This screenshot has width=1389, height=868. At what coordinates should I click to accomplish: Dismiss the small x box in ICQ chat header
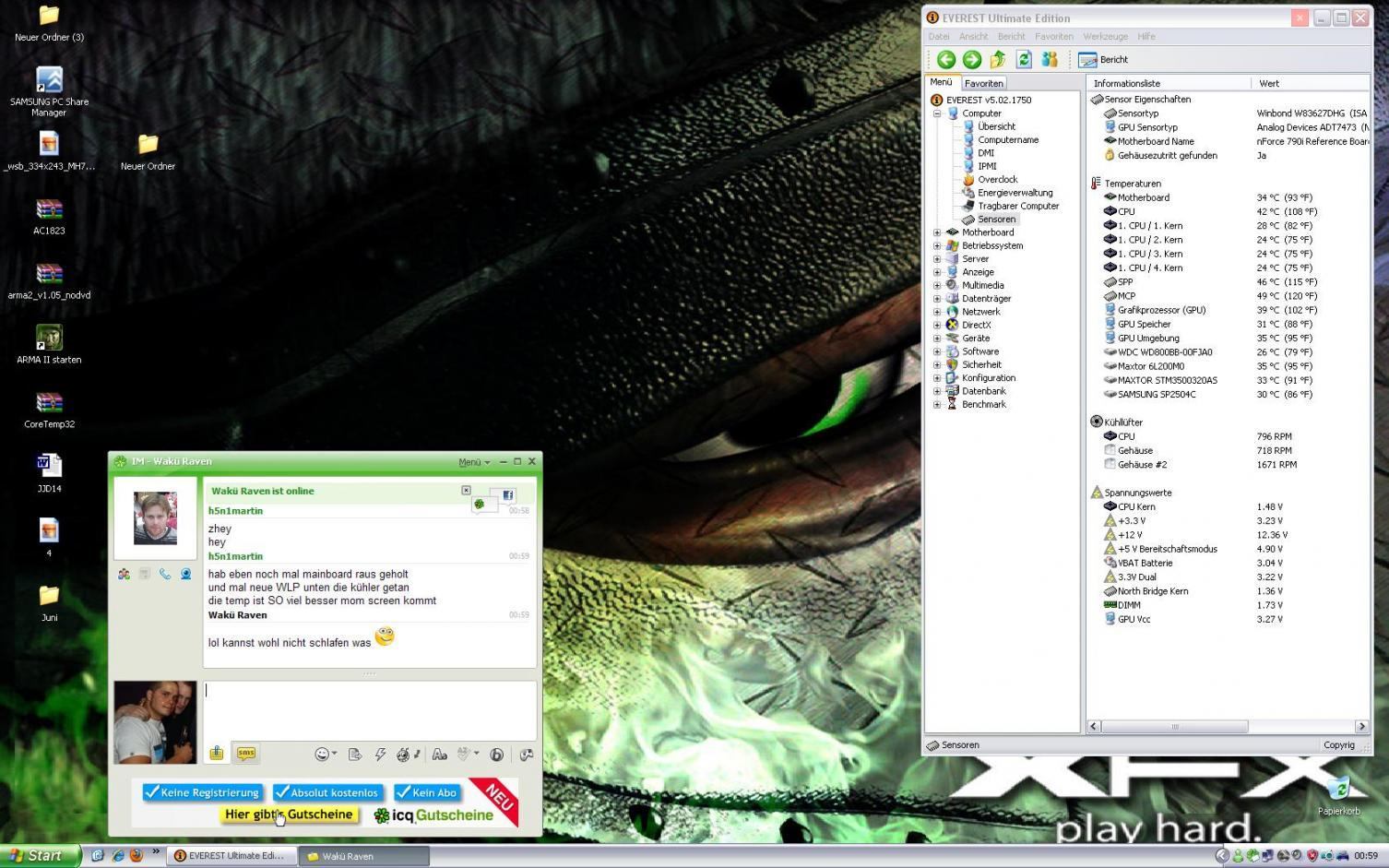tap(466, 491)
